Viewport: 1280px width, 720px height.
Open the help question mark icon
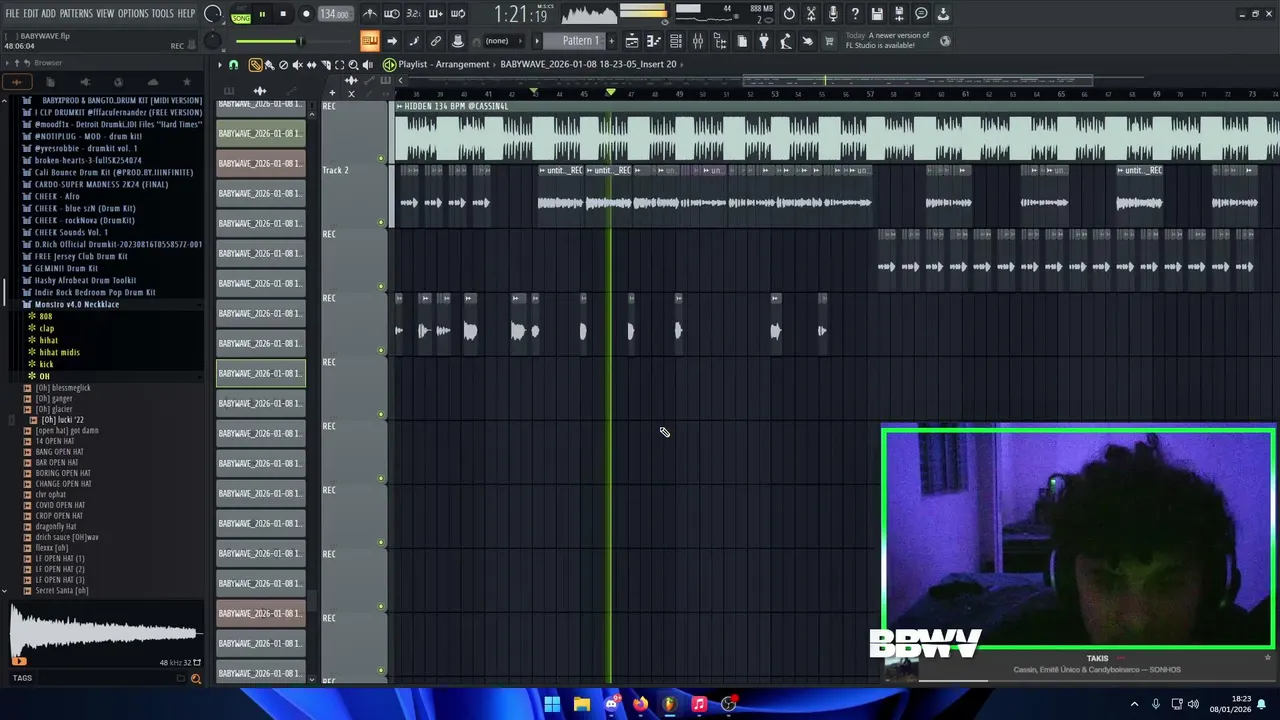coord(855,14)
